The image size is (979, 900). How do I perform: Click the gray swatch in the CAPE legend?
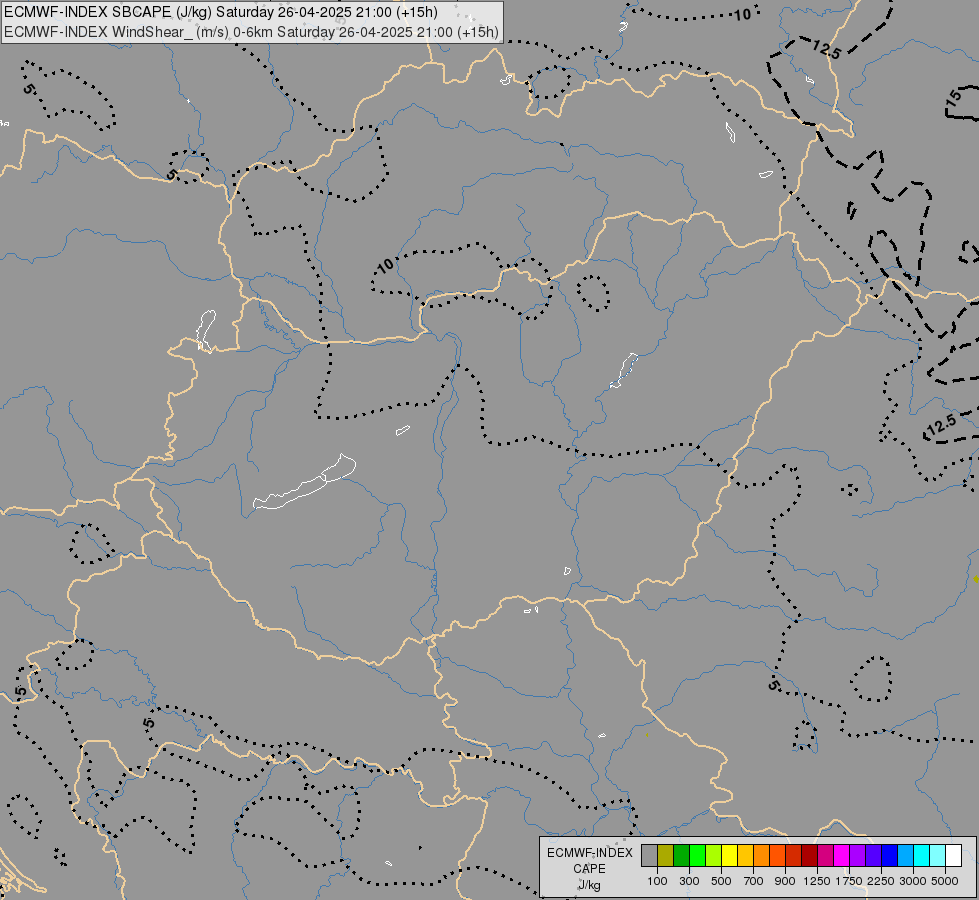pyautogui.click(x=649, y=856)
